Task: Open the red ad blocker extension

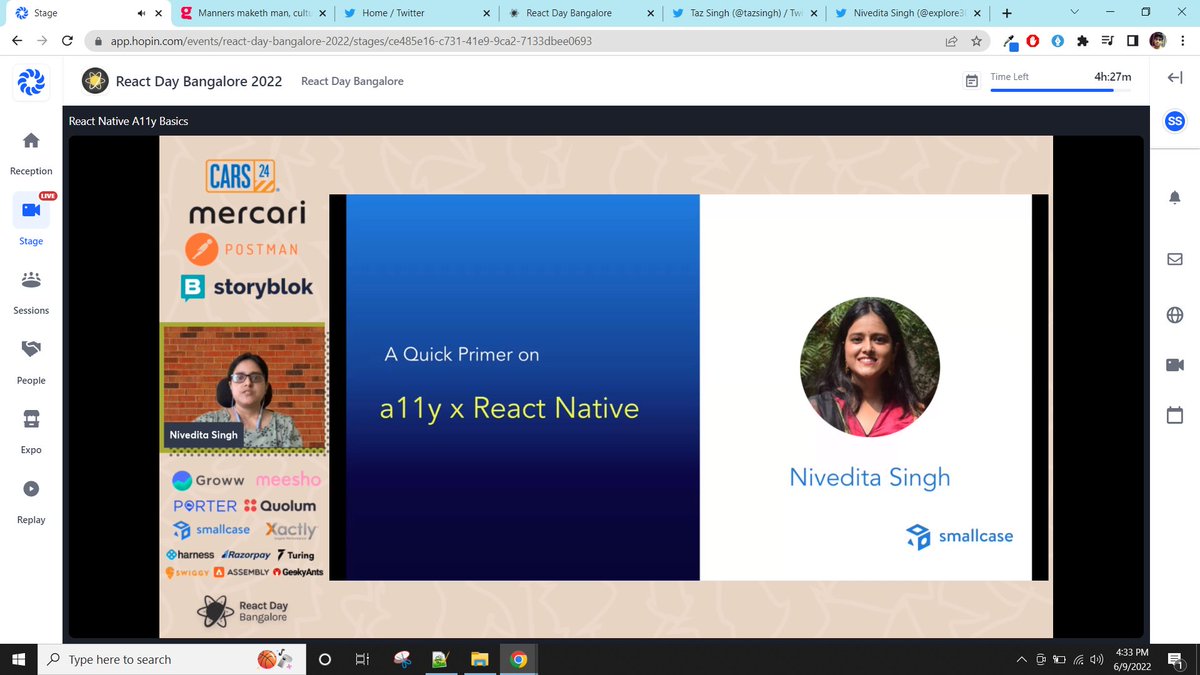Action: pos(1034,41)
